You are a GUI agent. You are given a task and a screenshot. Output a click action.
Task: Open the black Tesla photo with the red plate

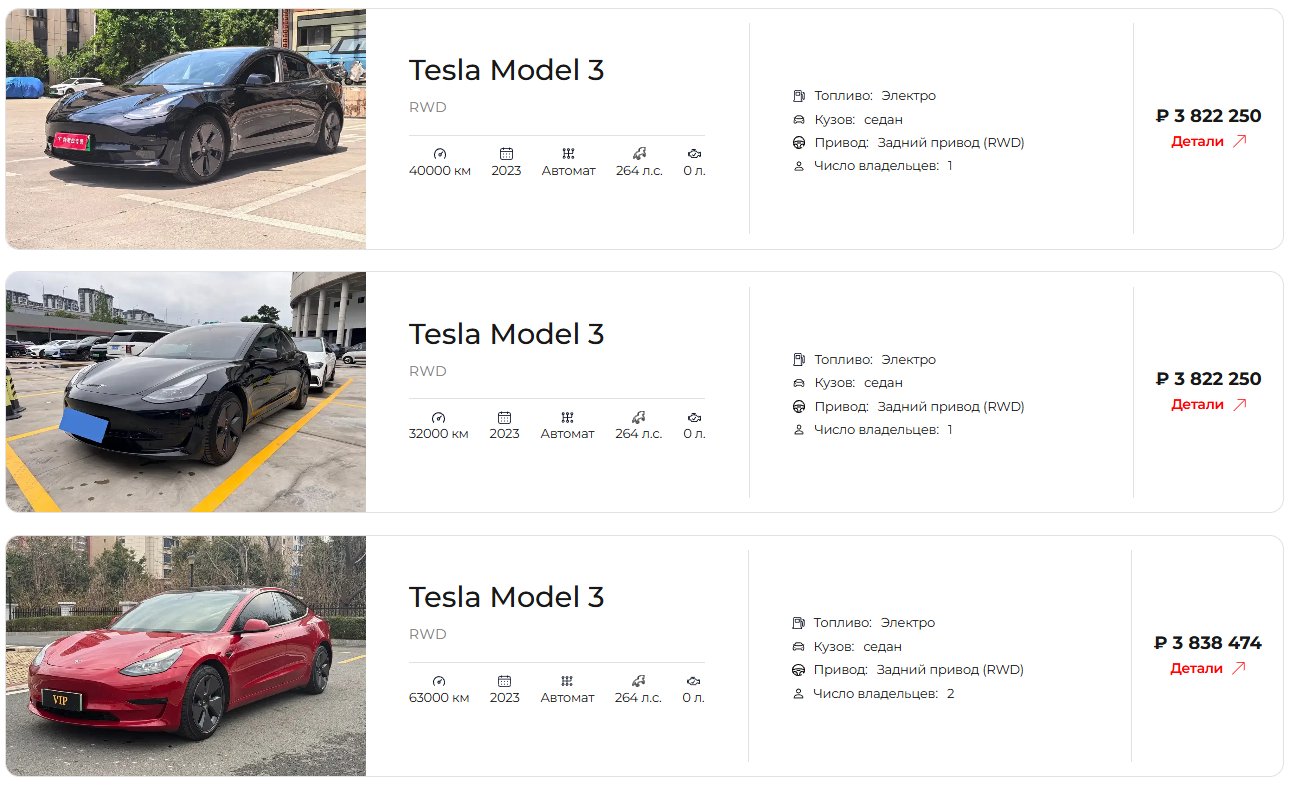[x=186, y=129]
